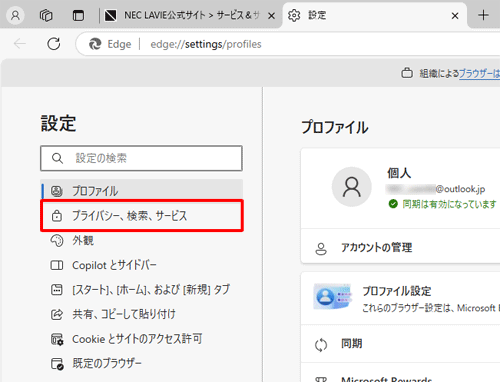Click the profile icon beside プロファイル sidebar item
500x382 pixels.
pyautogui.click(x=57, y=191)
